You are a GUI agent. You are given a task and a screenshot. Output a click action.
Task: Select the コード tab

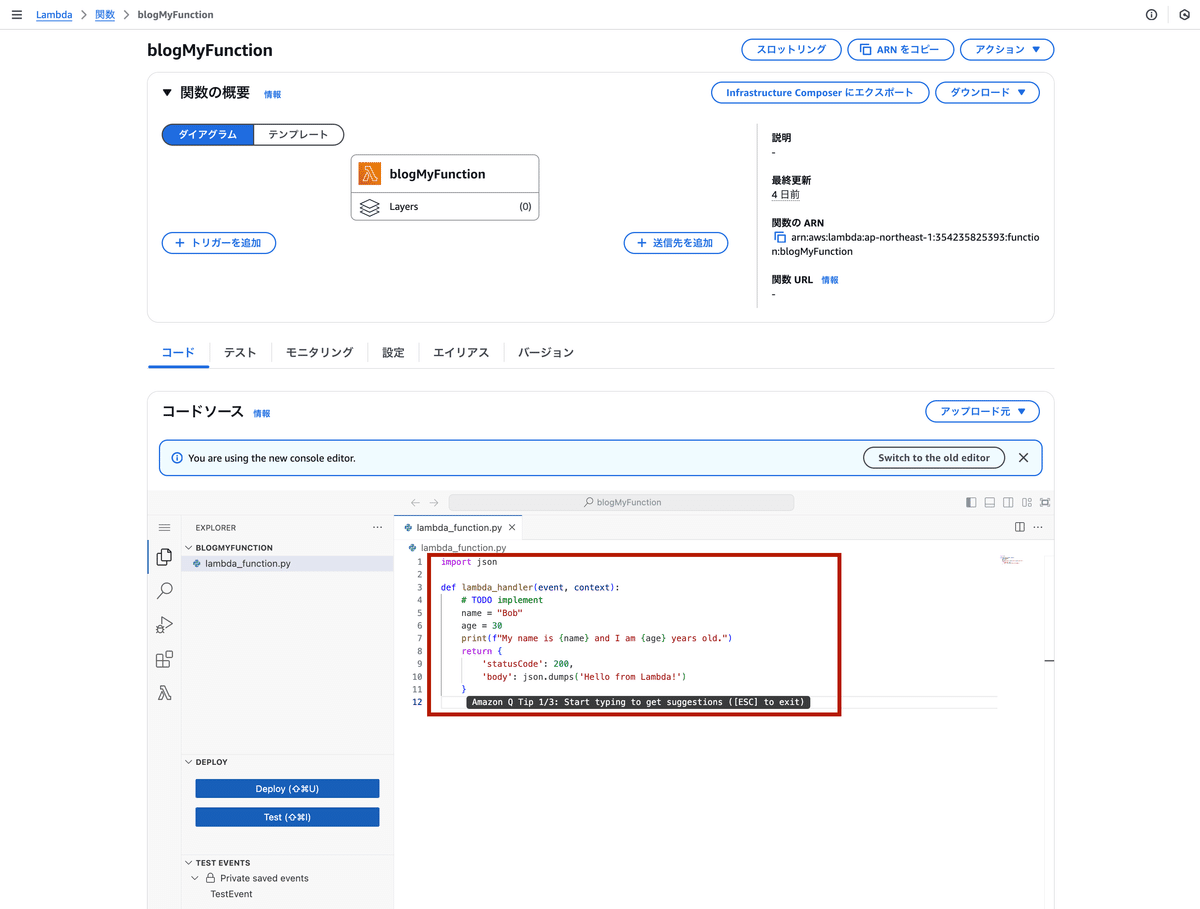tap(178, 352)
